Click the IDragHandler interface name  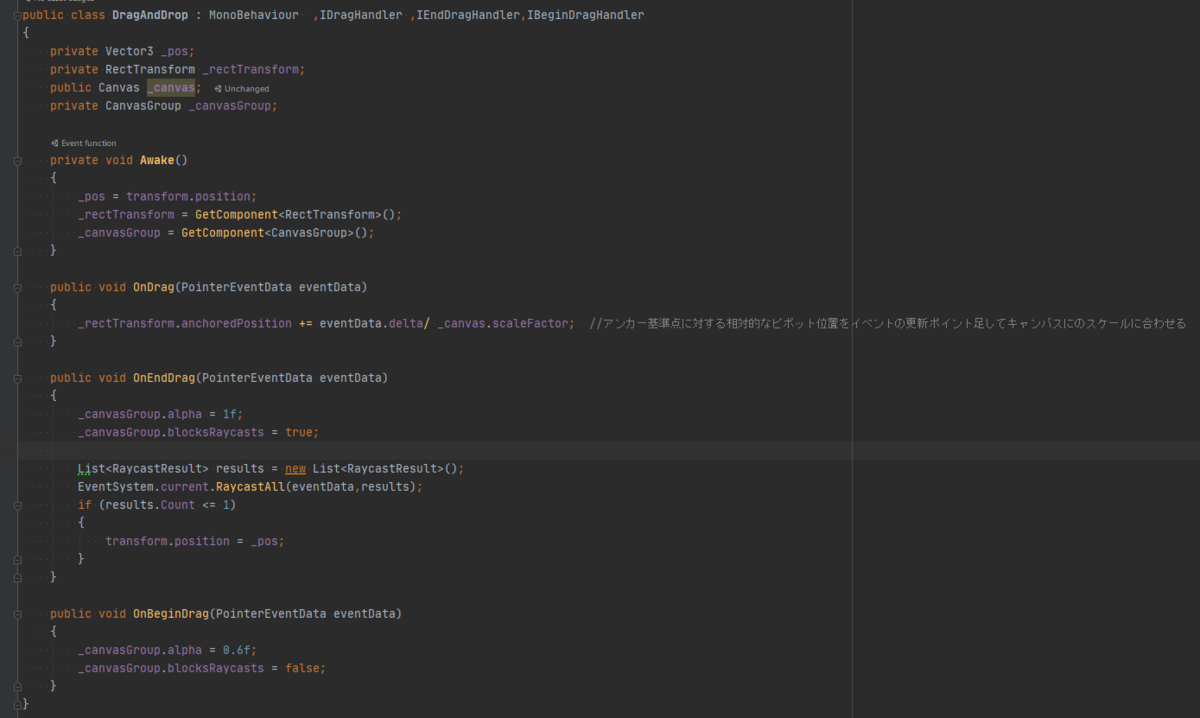[x=361, y=16]
